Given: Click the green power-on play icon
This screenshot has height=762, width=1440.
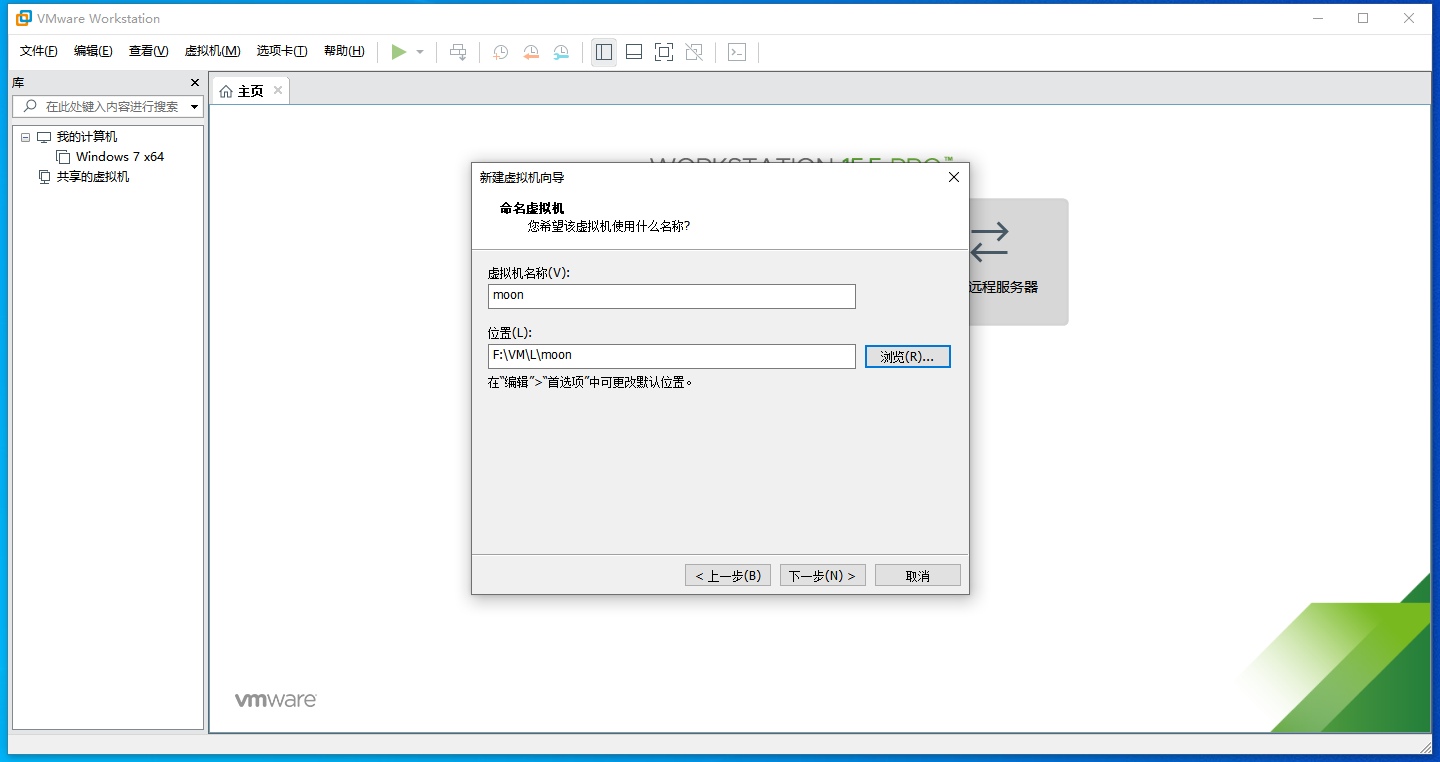Looking at the screenshot, I should click(x=399, y=52).
